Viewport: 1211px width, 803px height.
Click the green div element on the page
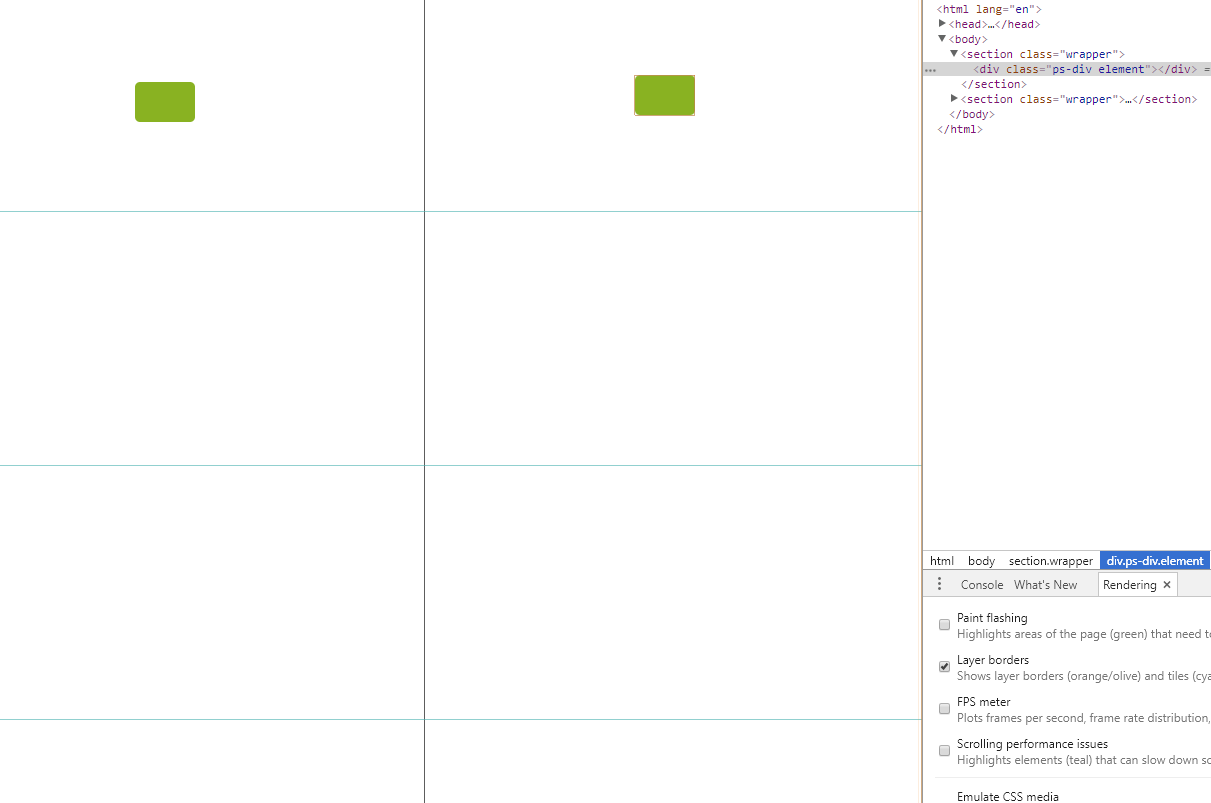(164, 101)
